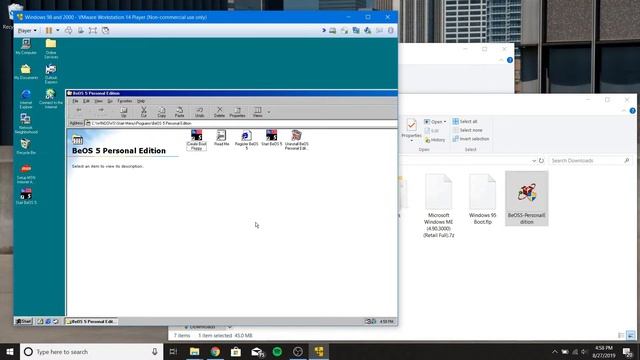
Task: Pause the virtual machine in VMware toolbar
Action: pyautogui.click(x=49, y=31)
